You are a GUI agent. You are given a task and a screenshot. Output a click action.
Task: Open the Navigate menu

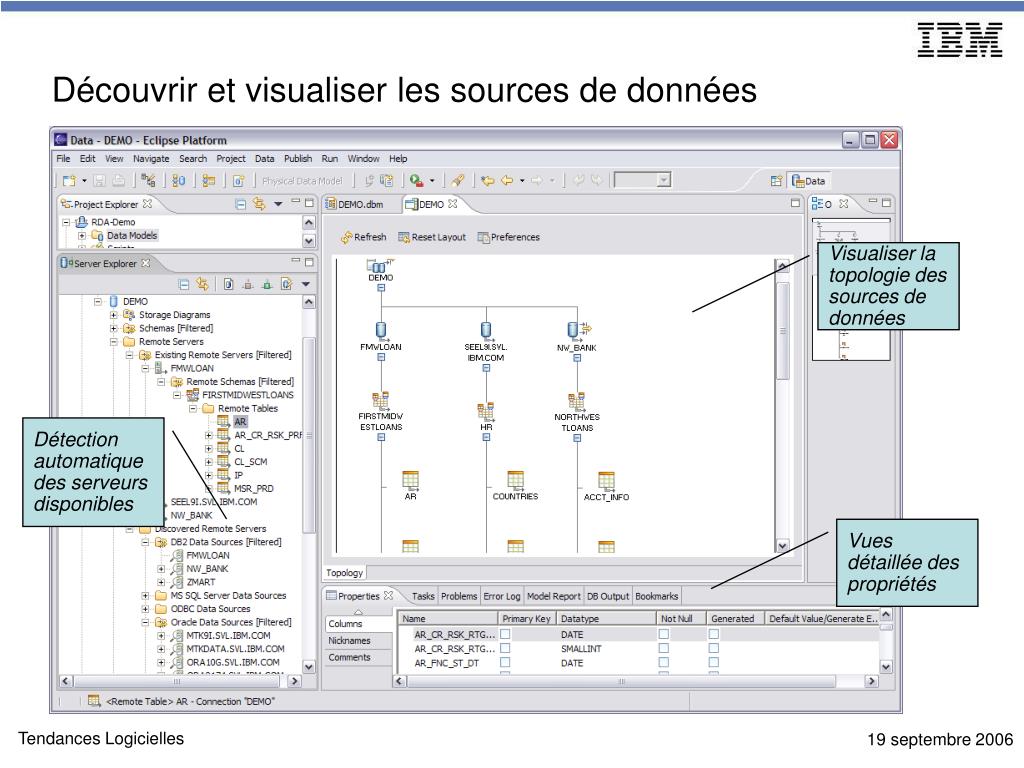pyautogui.click(x=151, y=159)
